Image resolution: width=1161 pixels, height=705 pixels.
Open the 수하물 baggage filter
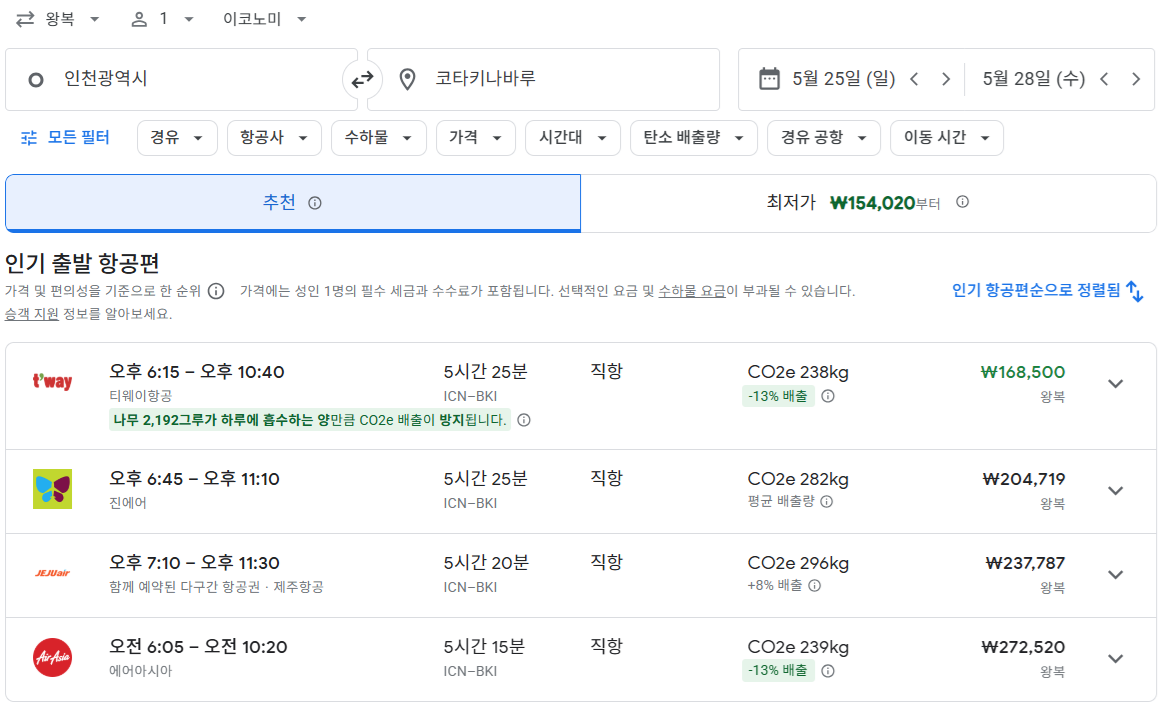[x=378, y=138]
